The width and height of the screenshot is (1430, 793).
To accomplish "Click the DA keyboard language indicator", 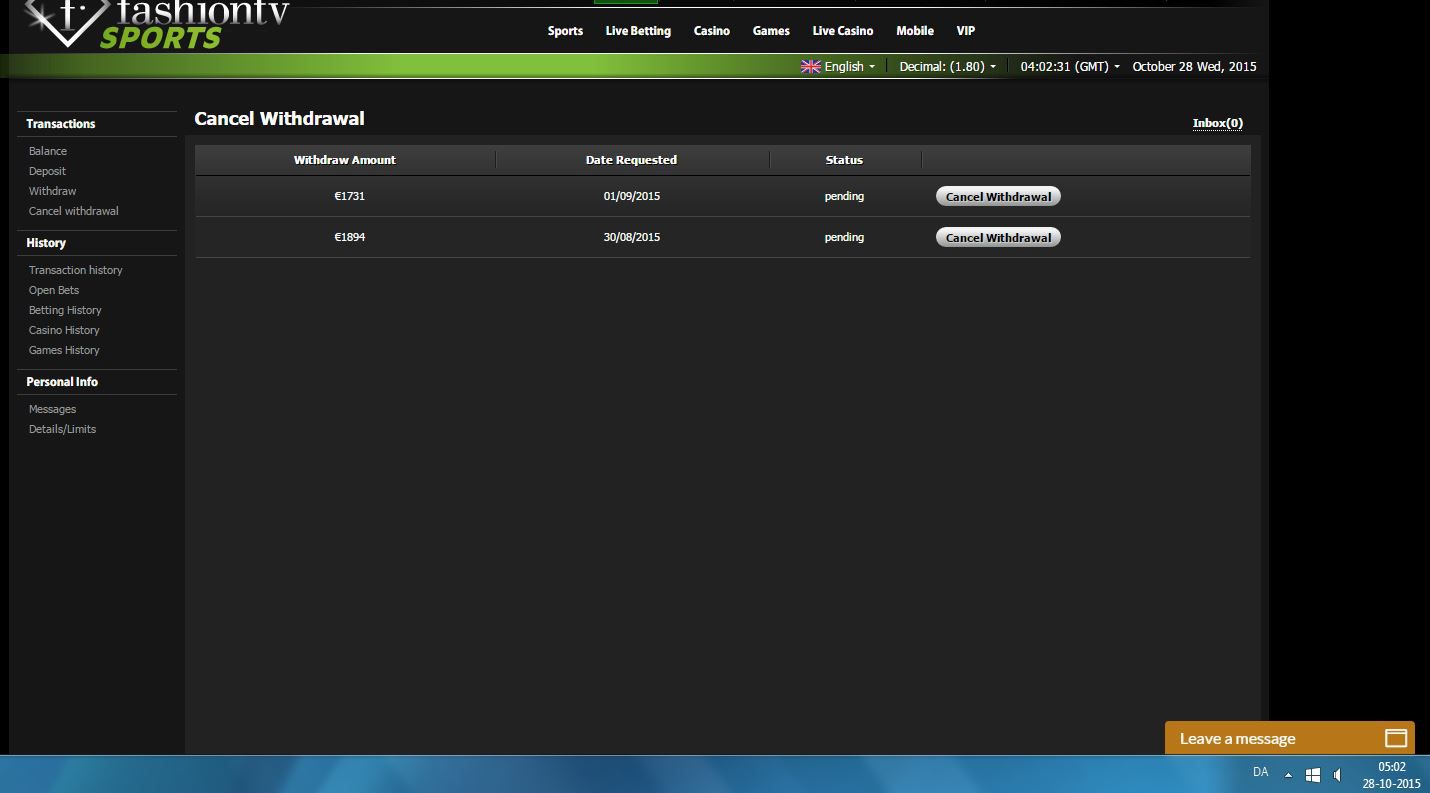I will [x=1260, y=772].
